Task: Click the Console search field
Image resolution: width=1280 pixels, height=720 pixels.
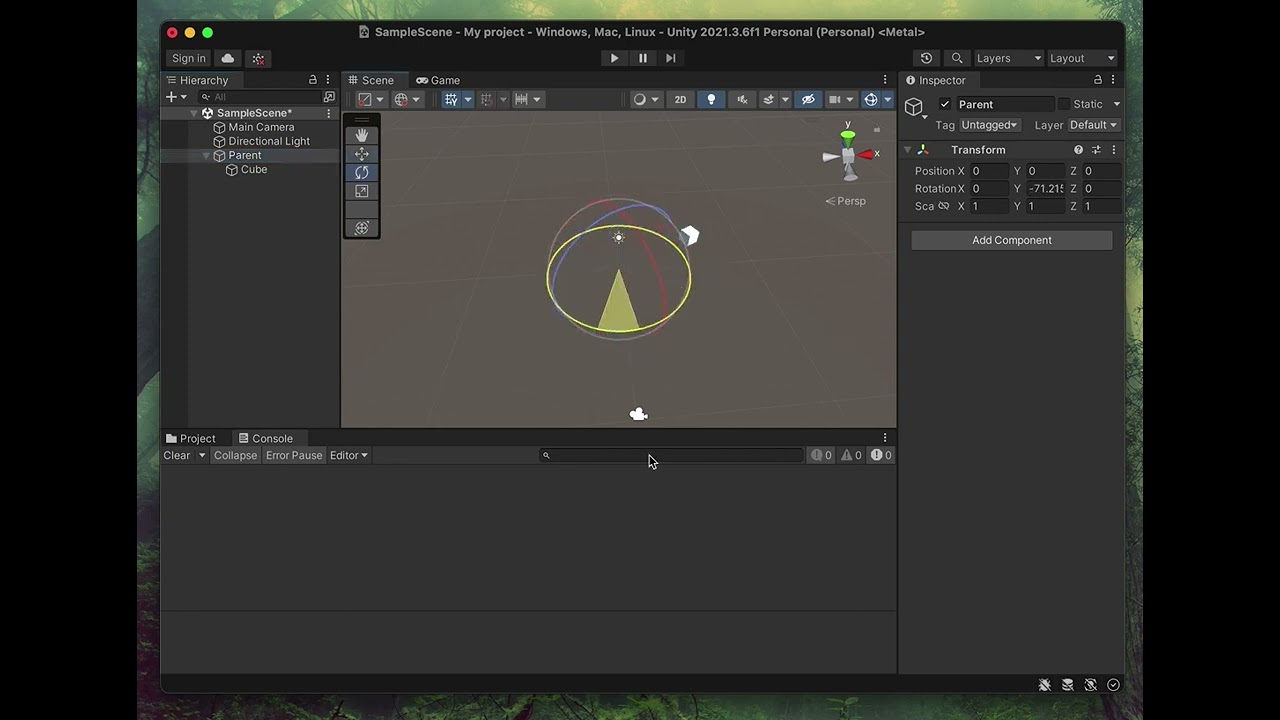Action: pyautogui.click(x=675, y=455)
